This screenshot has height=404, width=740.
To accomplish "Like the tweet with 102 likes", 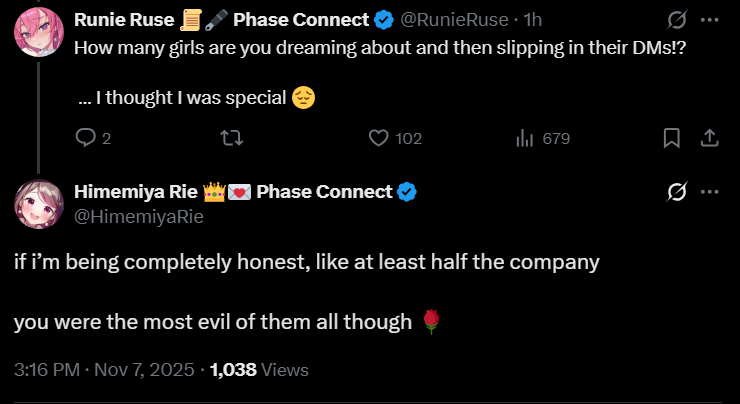I will [379, 138].
